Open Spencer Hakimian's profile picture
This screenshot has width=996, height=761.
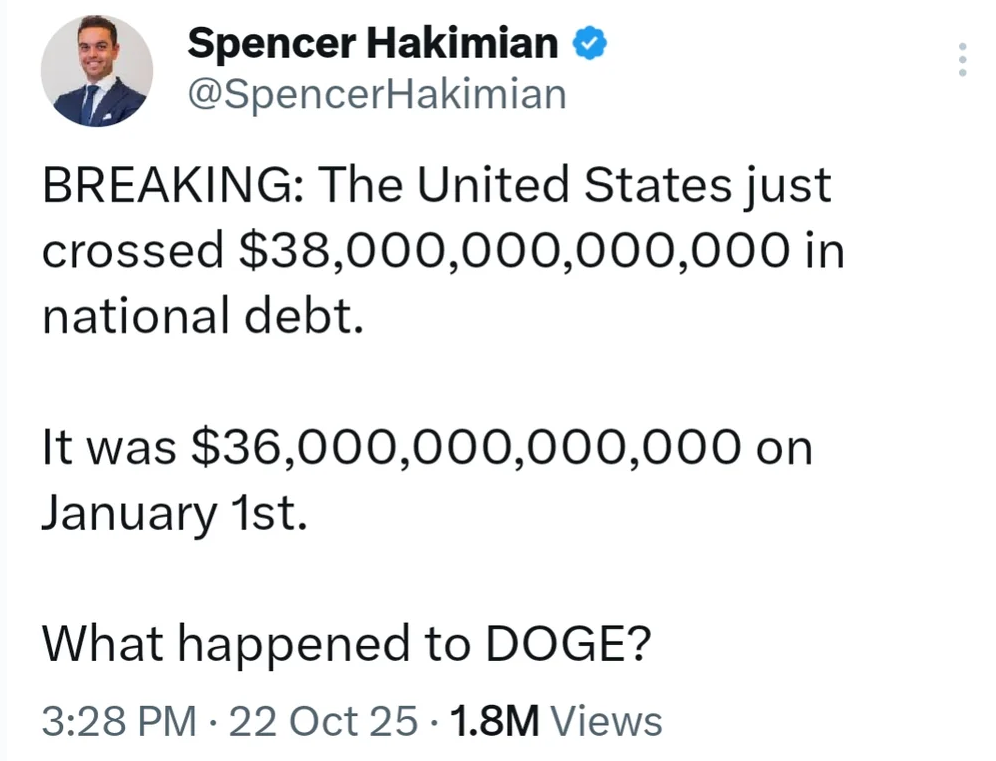(97, 71)
